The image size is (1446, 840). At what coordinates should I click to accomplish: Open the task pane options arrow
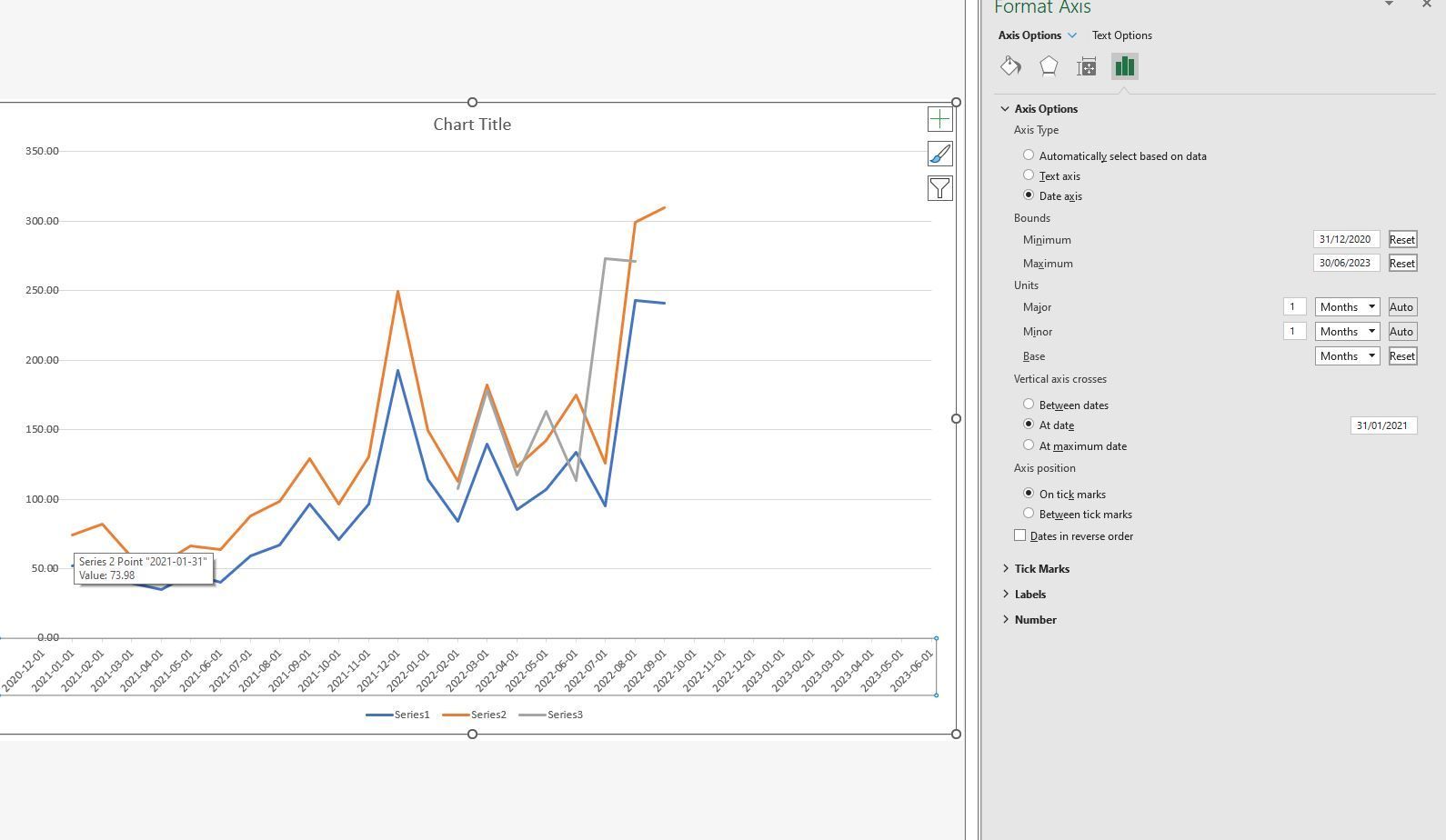(x=1389, y=5)
